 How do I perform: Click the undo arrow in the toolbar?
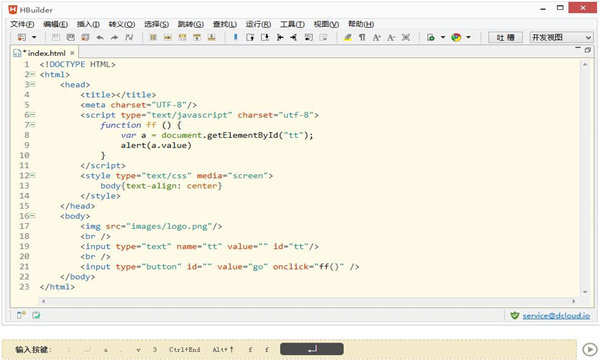[100, 37]
